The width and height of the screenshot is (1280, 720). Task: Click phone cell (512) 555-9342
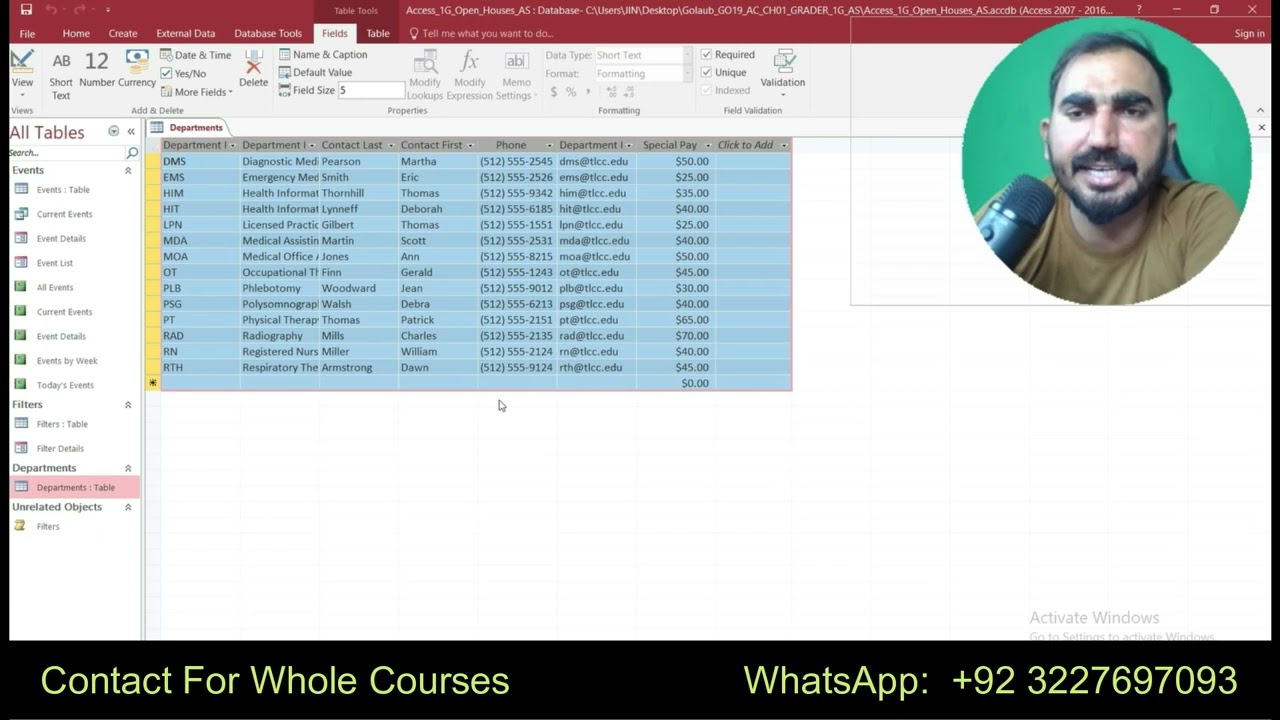tap(517, 194)
